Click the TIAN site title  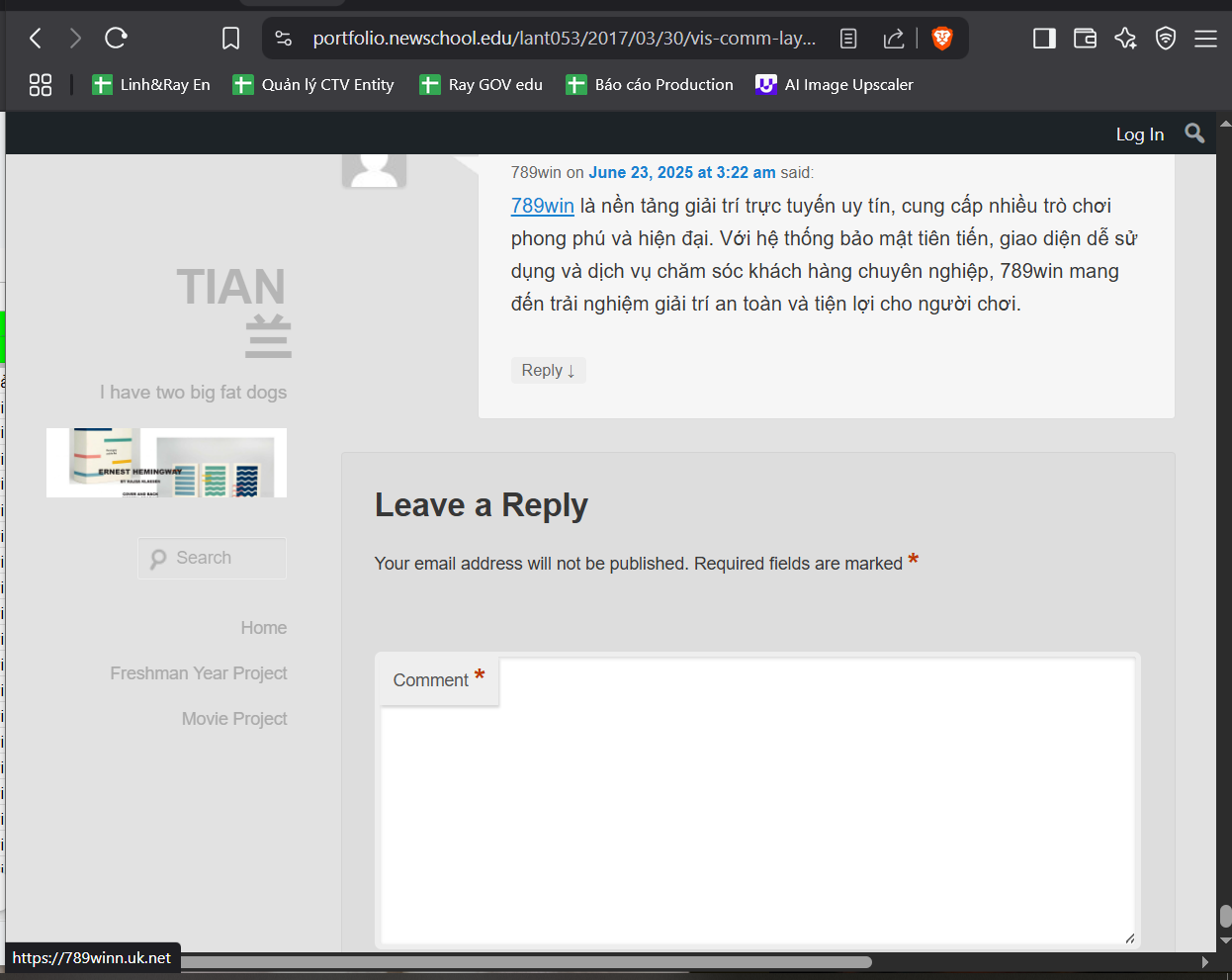pos(234,311)
